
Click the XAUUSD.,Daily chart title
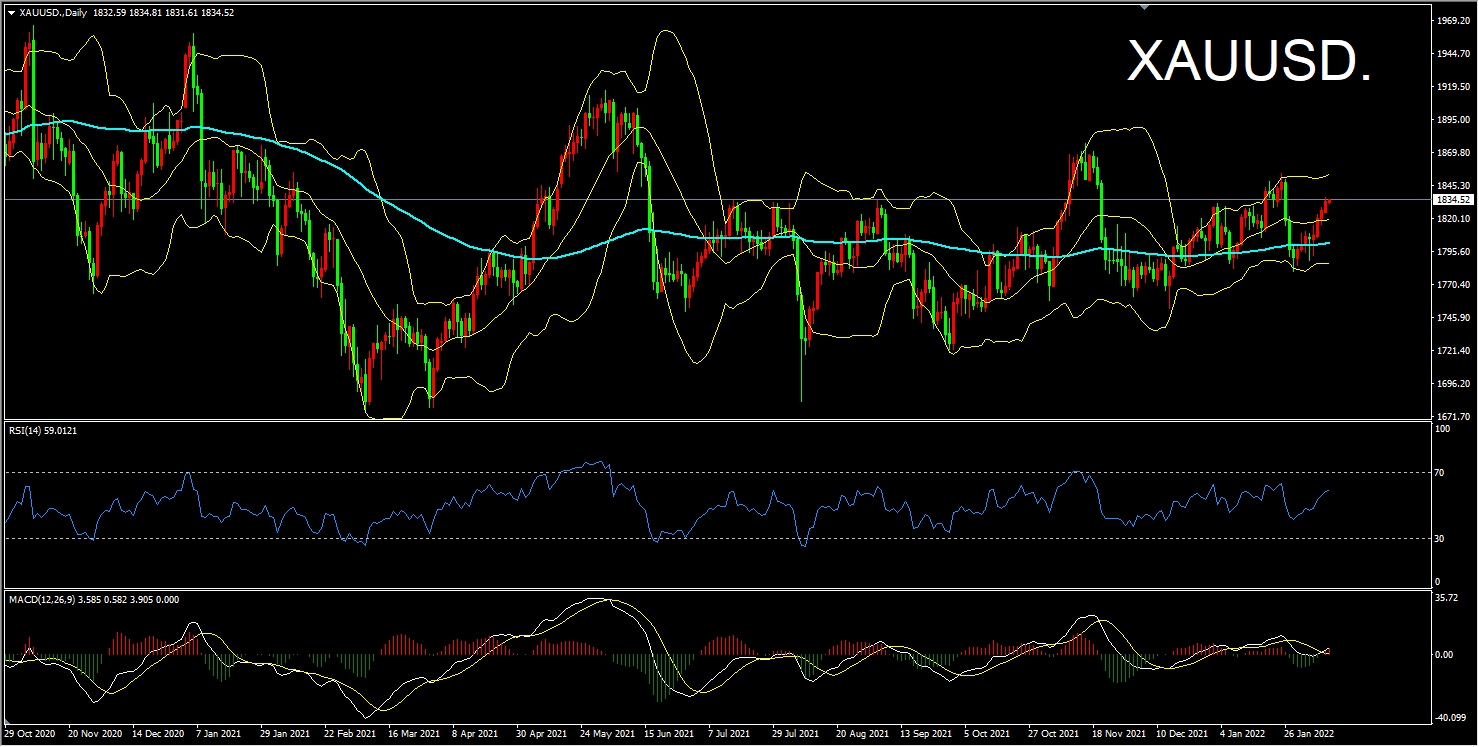(x=52, y=13)
